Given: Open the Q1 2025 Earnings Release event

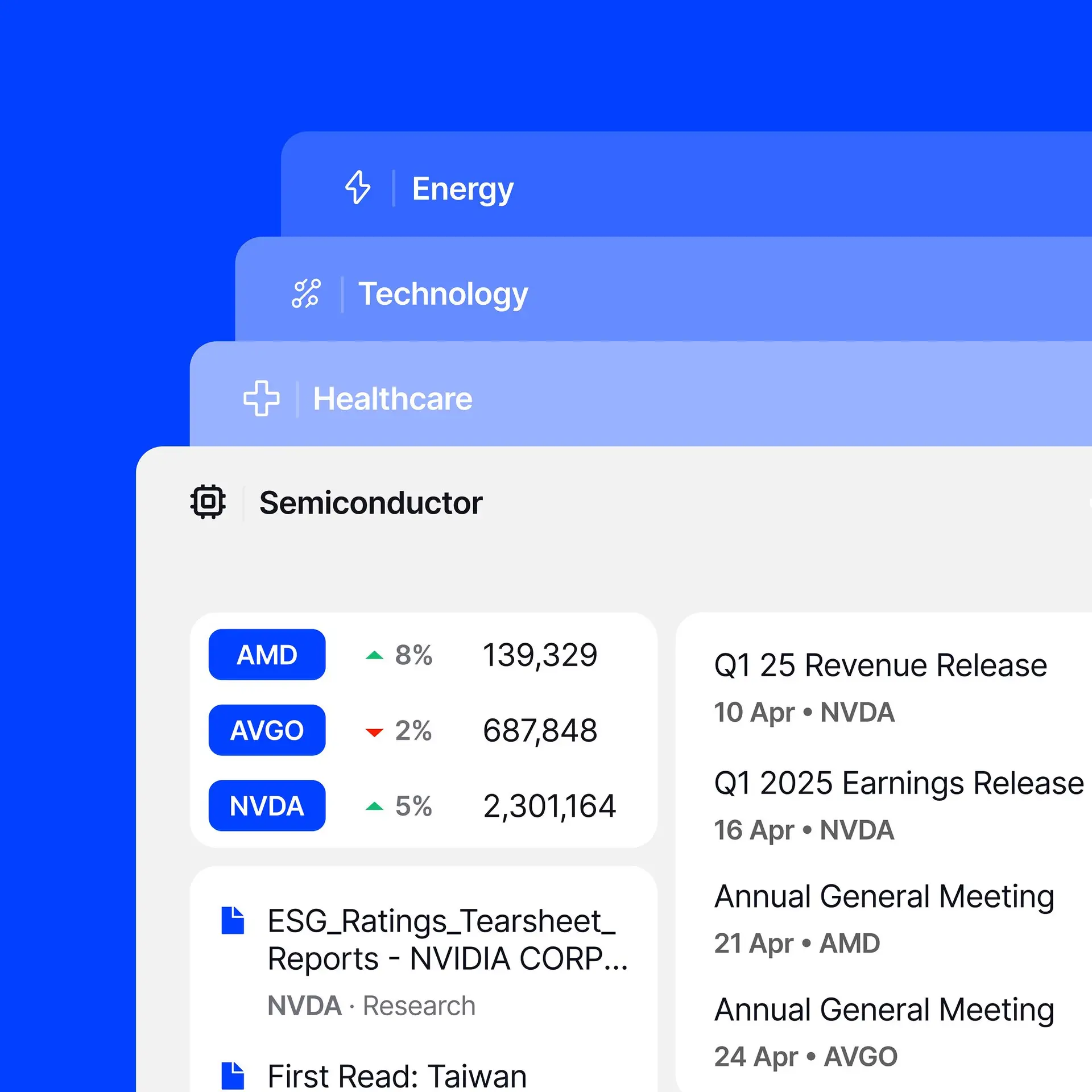Looking at the screenshot, I should [x=899, y=783].
